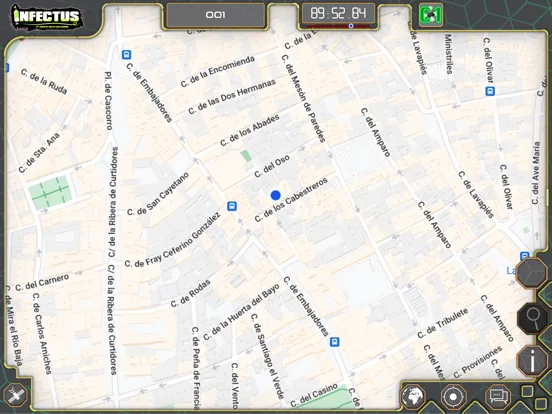Click the timer progress bar marker
This screenshot has height=414, width=552.
(351, 26)
